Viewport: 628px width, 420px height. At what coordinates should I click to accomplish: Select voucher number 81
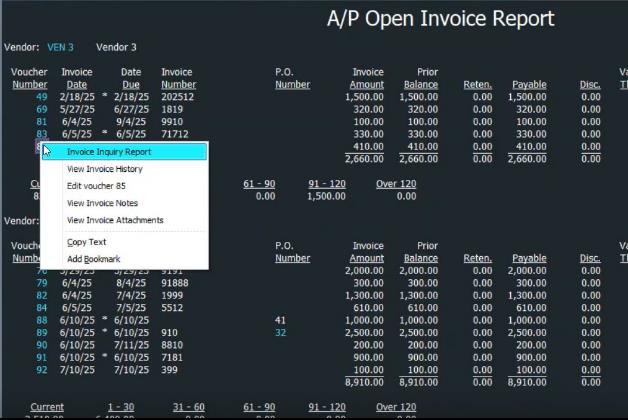[41, 121]
